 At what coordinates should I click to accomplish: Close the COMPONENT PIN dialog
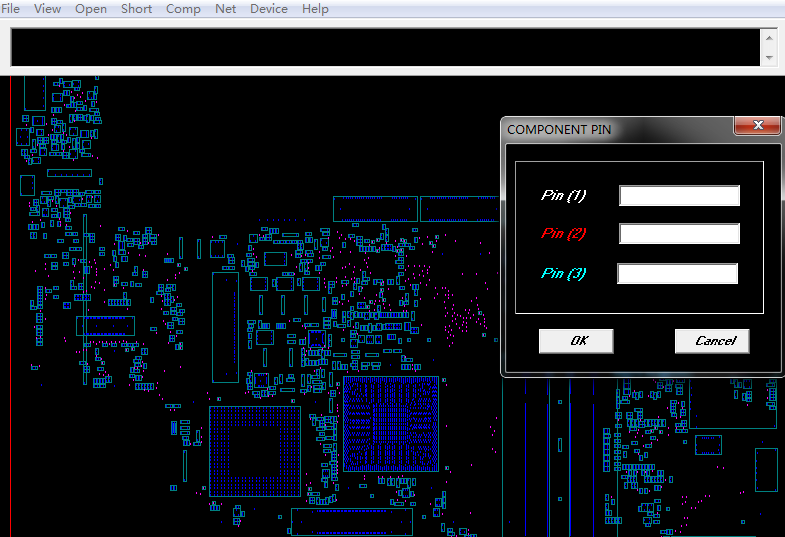pyautogui.click(x=757, y=125)
